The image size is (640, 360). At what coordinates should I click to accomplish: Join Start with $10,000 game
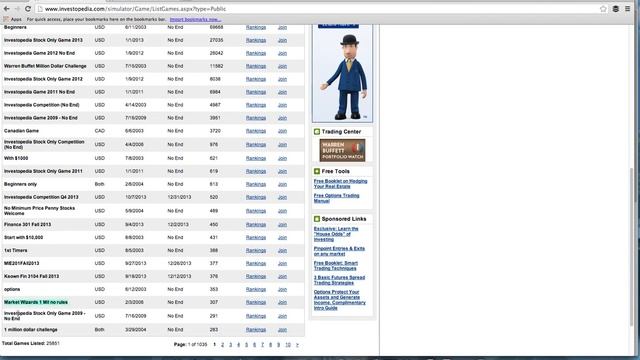point(282,238)
